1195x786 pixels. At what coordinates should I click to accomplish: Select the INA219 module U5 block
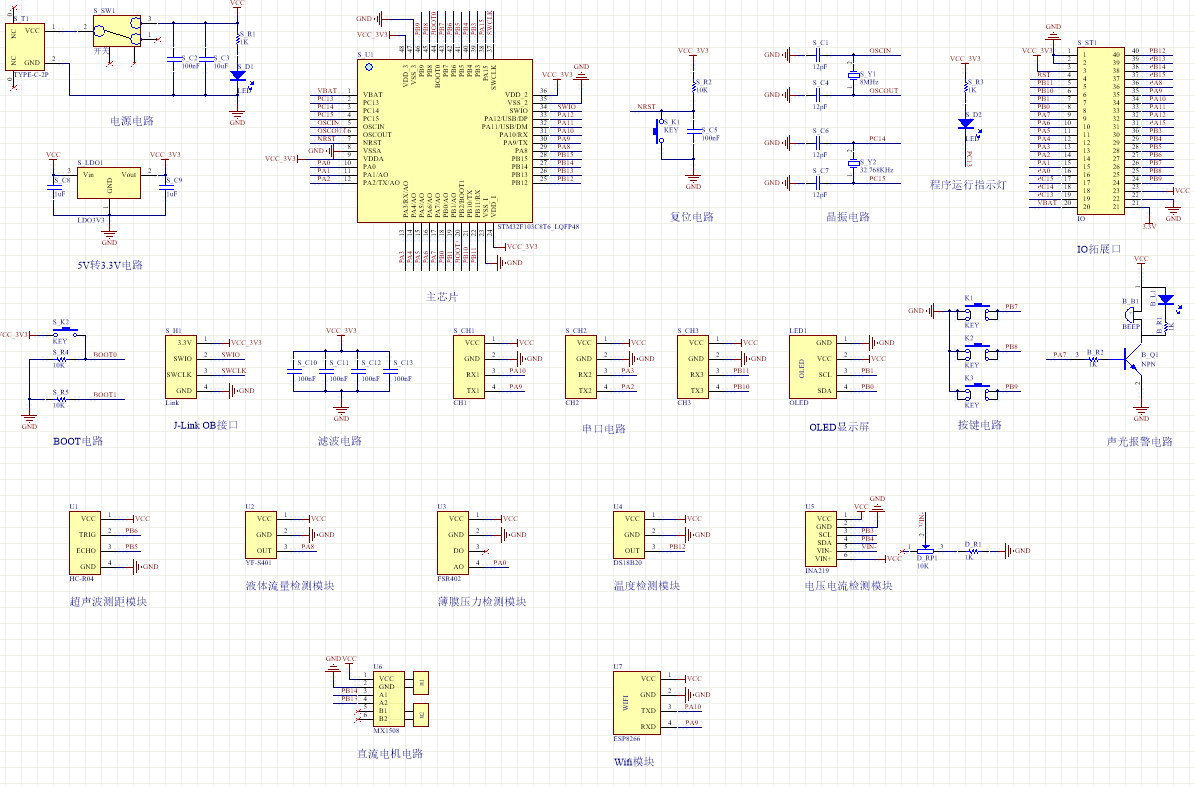point(821,538)
